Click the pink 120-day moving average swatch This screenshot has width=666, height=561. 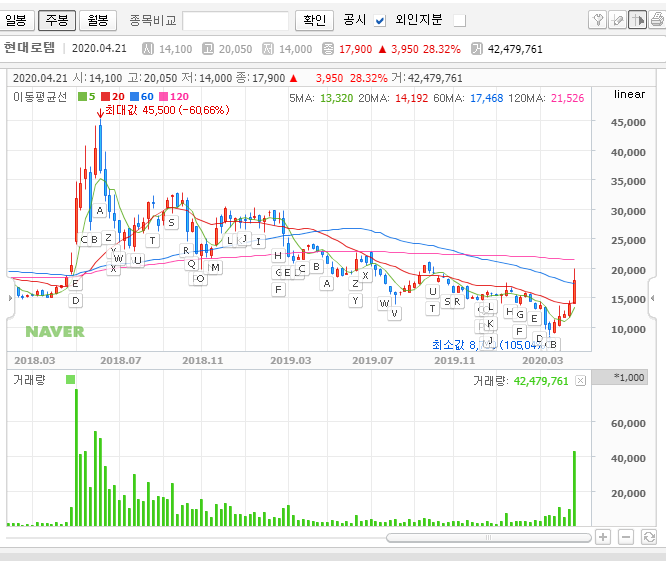[x=164, y=97]
